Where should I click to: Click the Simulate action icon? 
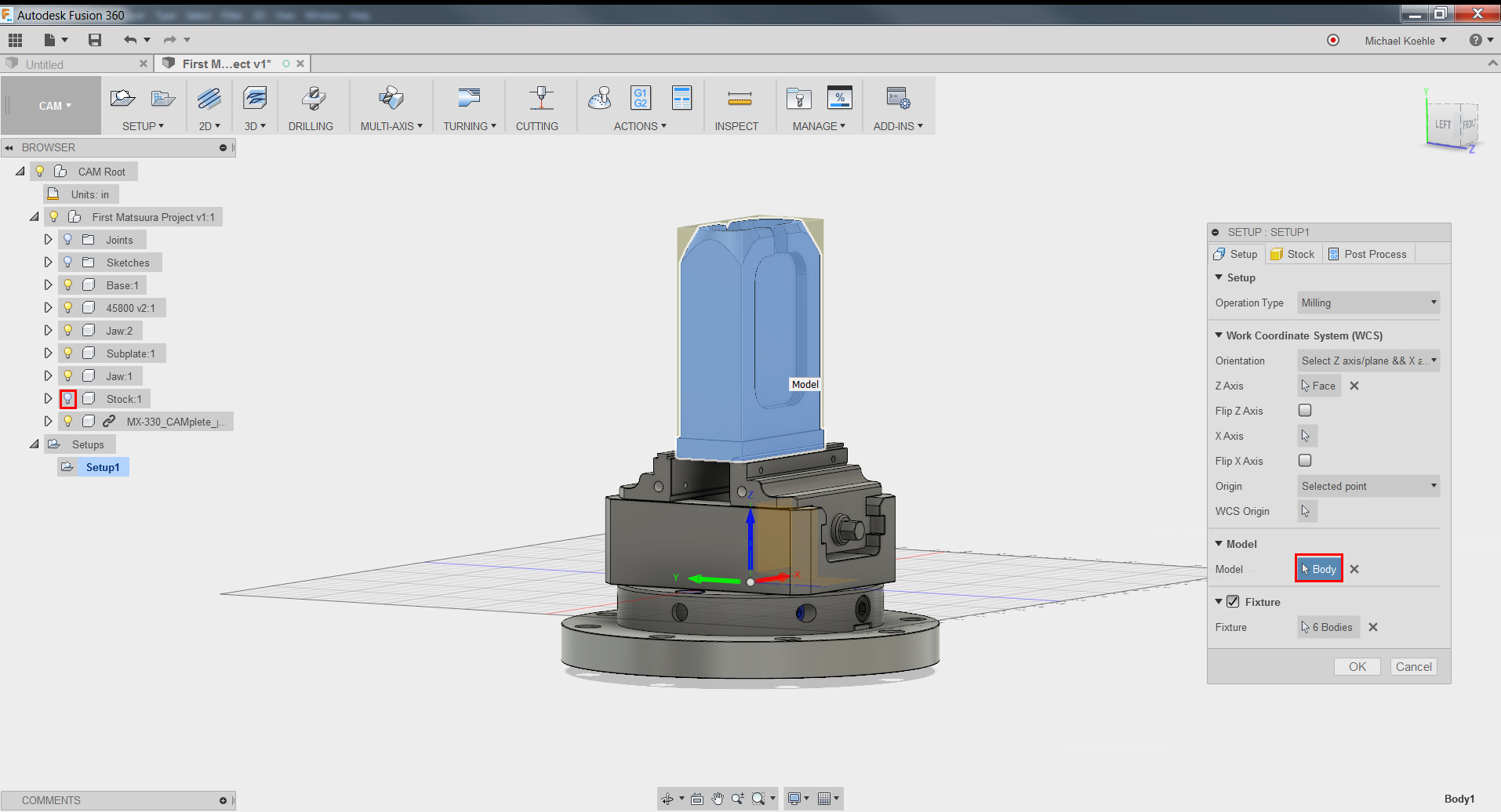click(600, 98)
